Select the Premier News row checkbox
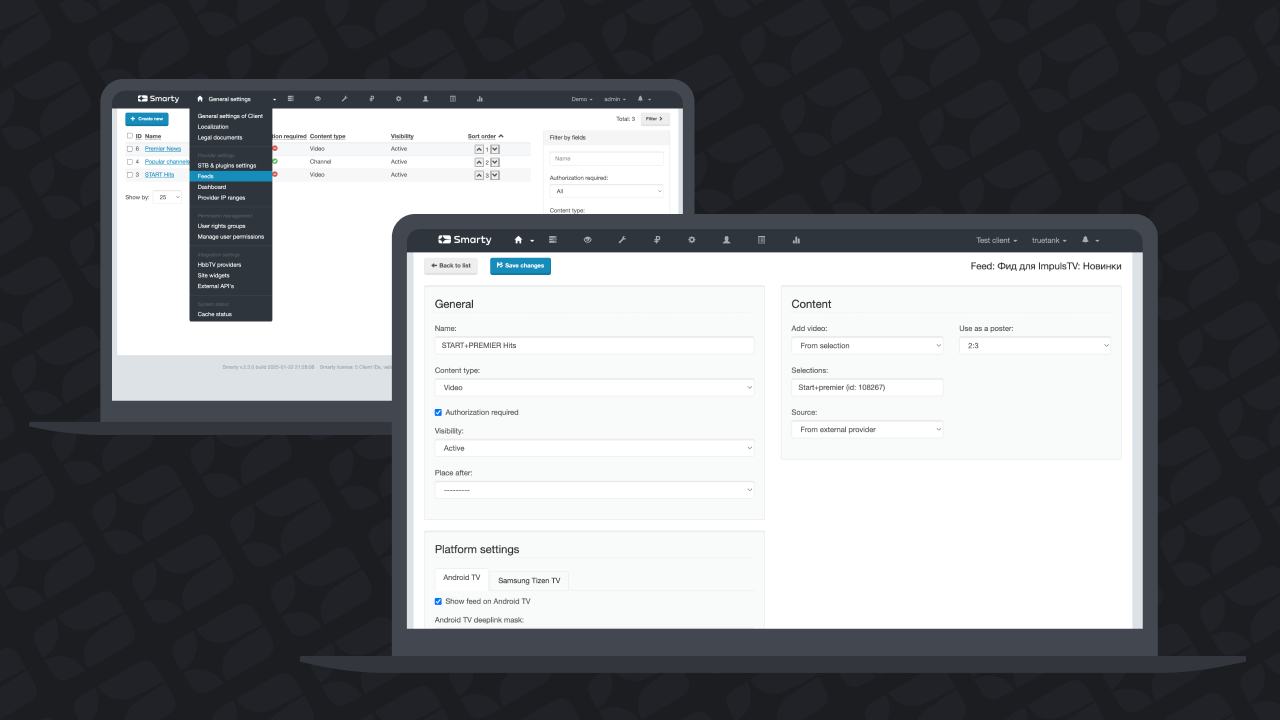This screenshot has width=1280, height=720. pyautogui.click(x=129, y=148)
